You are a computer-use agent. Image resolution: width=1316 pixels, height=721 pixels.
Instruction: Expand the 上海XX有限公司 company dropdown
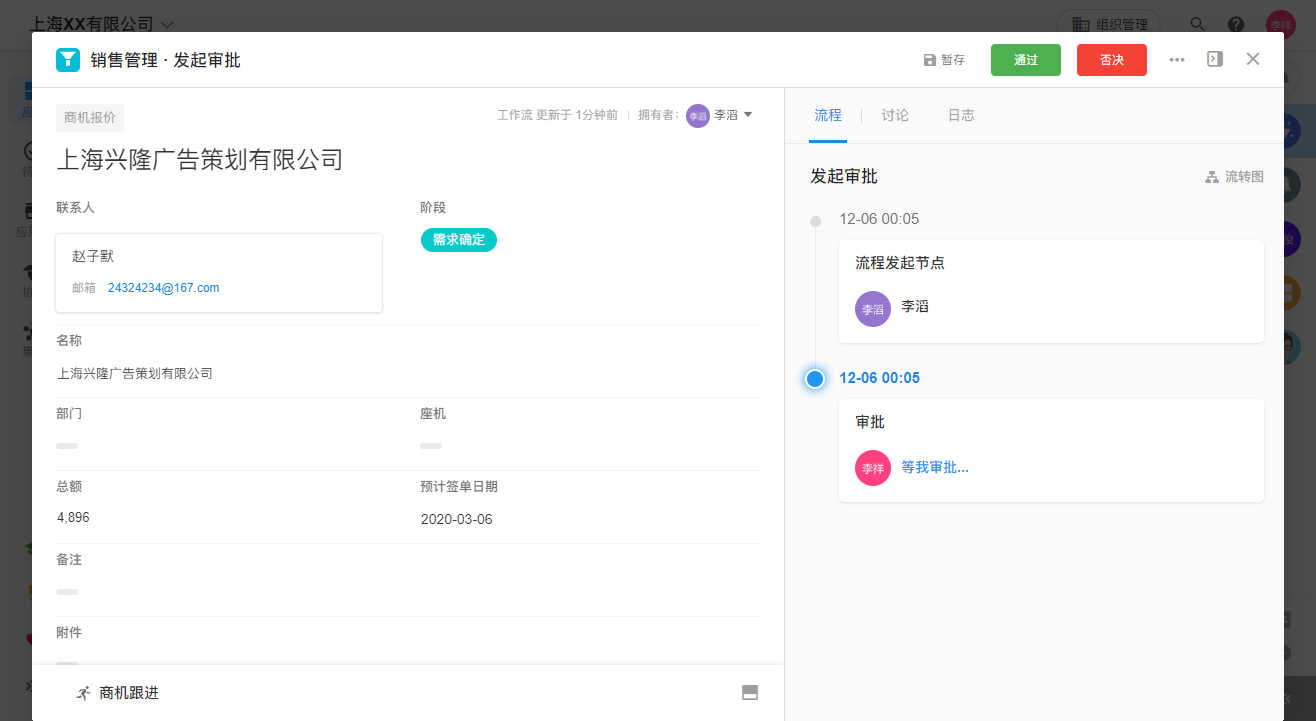point(167,24)
